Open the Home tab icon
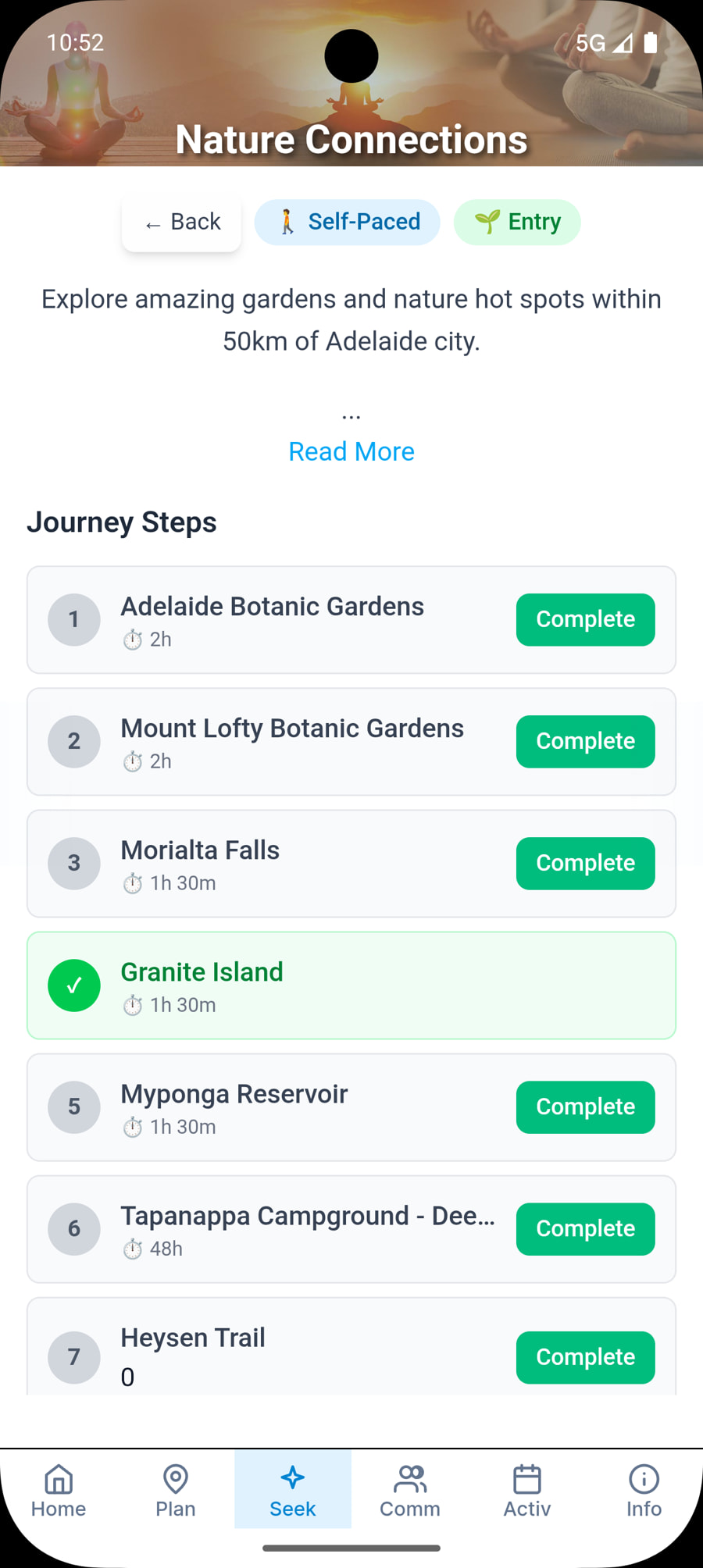703x1568 pixels. coord(59,1478)
